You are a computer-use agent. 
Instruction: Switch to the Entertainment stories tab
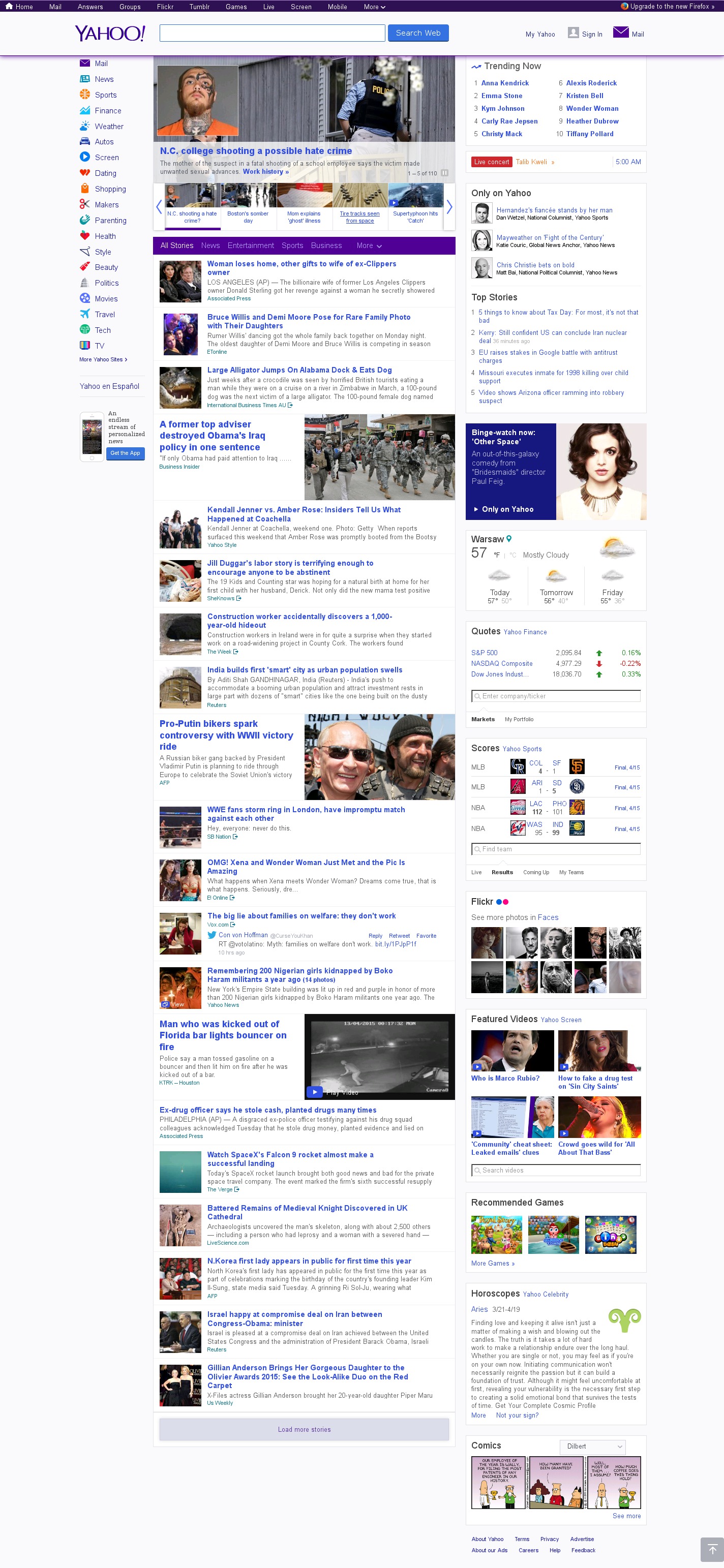(x=250, y=246)
